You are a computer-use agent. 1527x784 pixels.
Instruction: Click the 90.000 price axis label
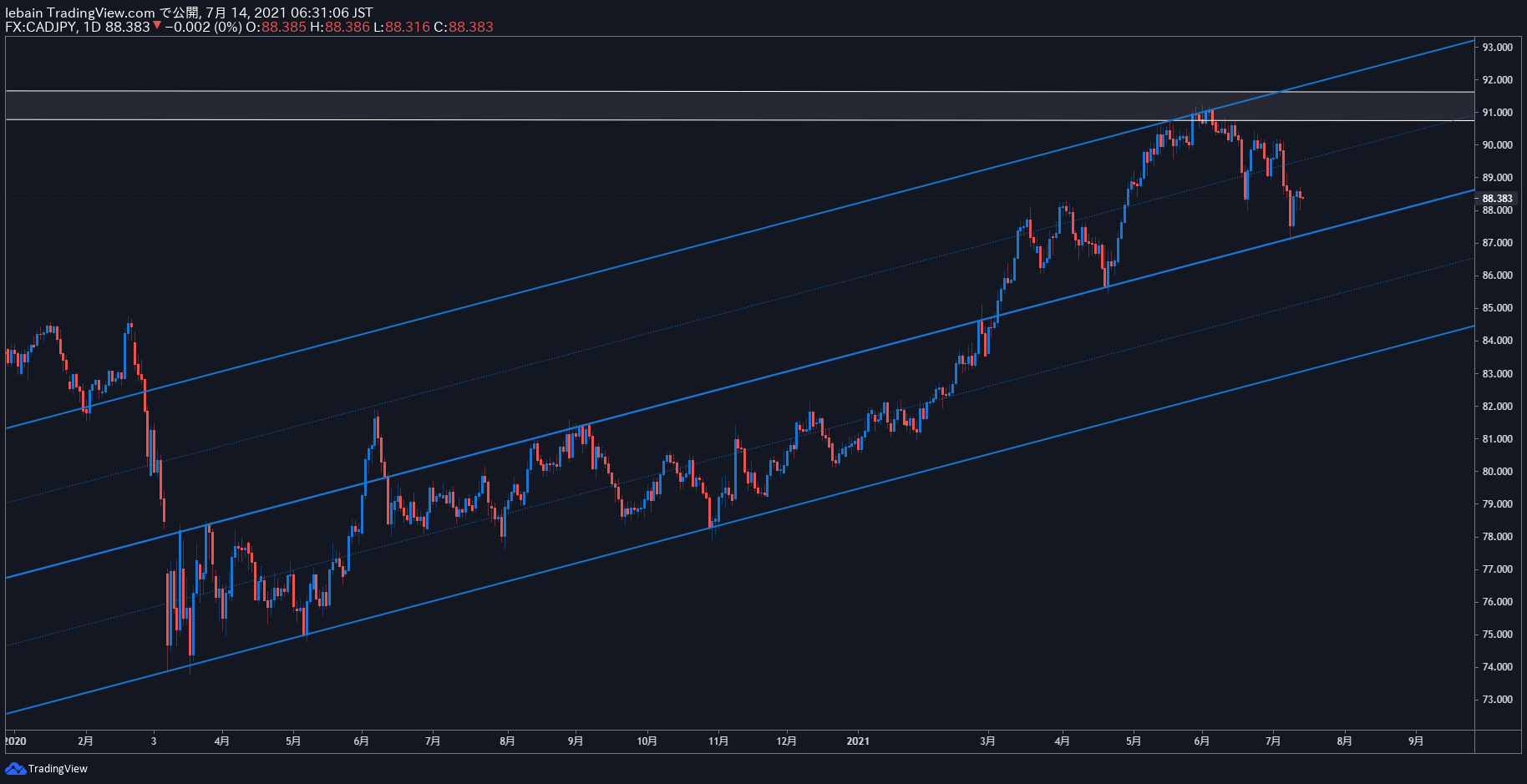point(1497,145)
